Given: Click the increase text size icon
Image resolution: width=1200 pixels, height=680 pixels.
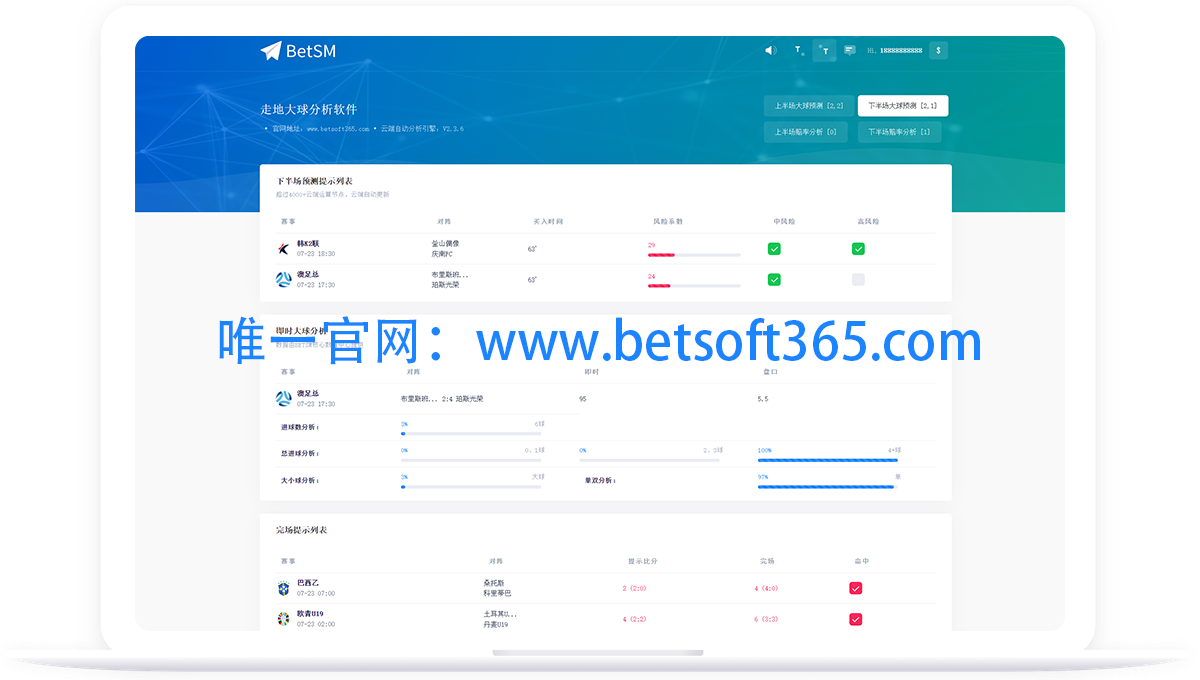Looking at the screenshot, I should tap(824, 50).
